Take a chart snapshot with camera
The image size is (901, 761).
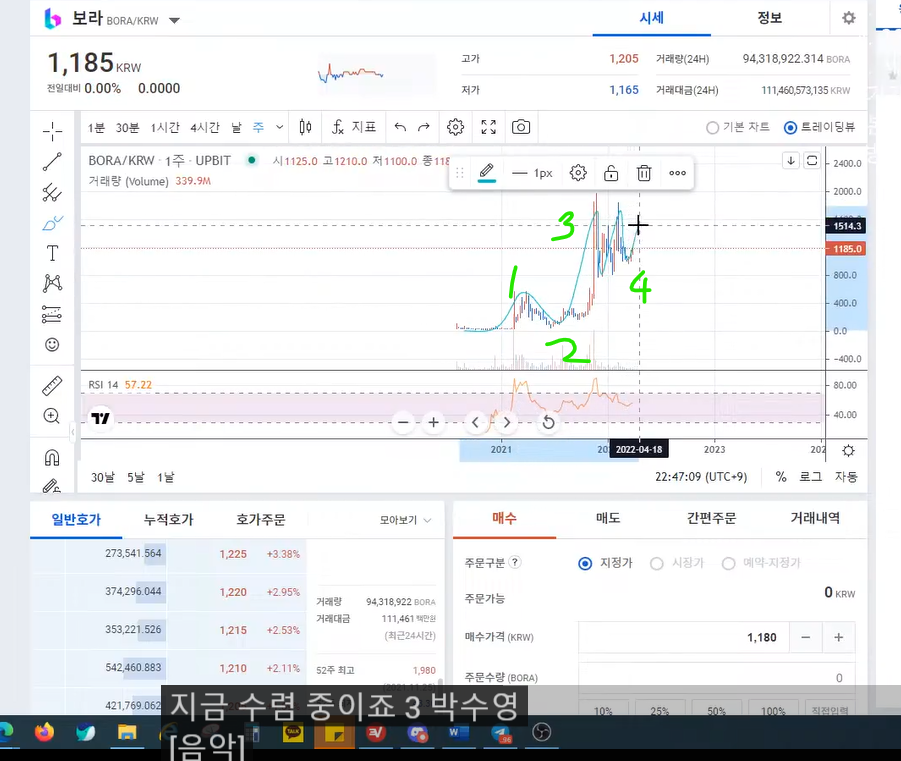pyautogui.click(x=521, y=127)
